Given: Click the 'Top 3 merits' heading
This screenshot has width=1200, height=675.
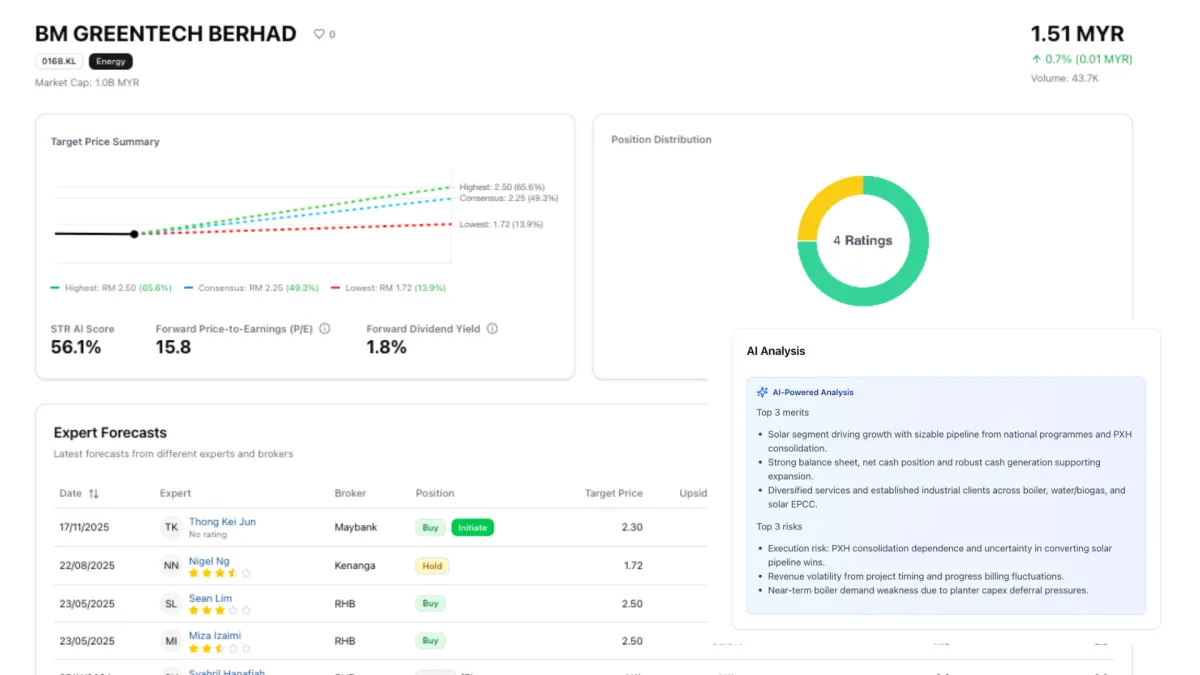Looking at the screenshot, I should click(783, 412).
